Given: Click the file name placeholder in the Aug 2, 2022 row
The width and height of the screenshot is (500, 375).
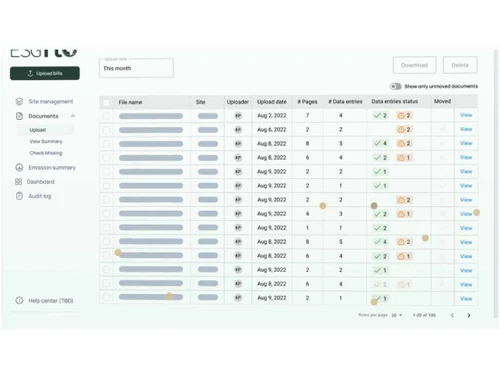Looking at the screenshot, I should point(151,116).
